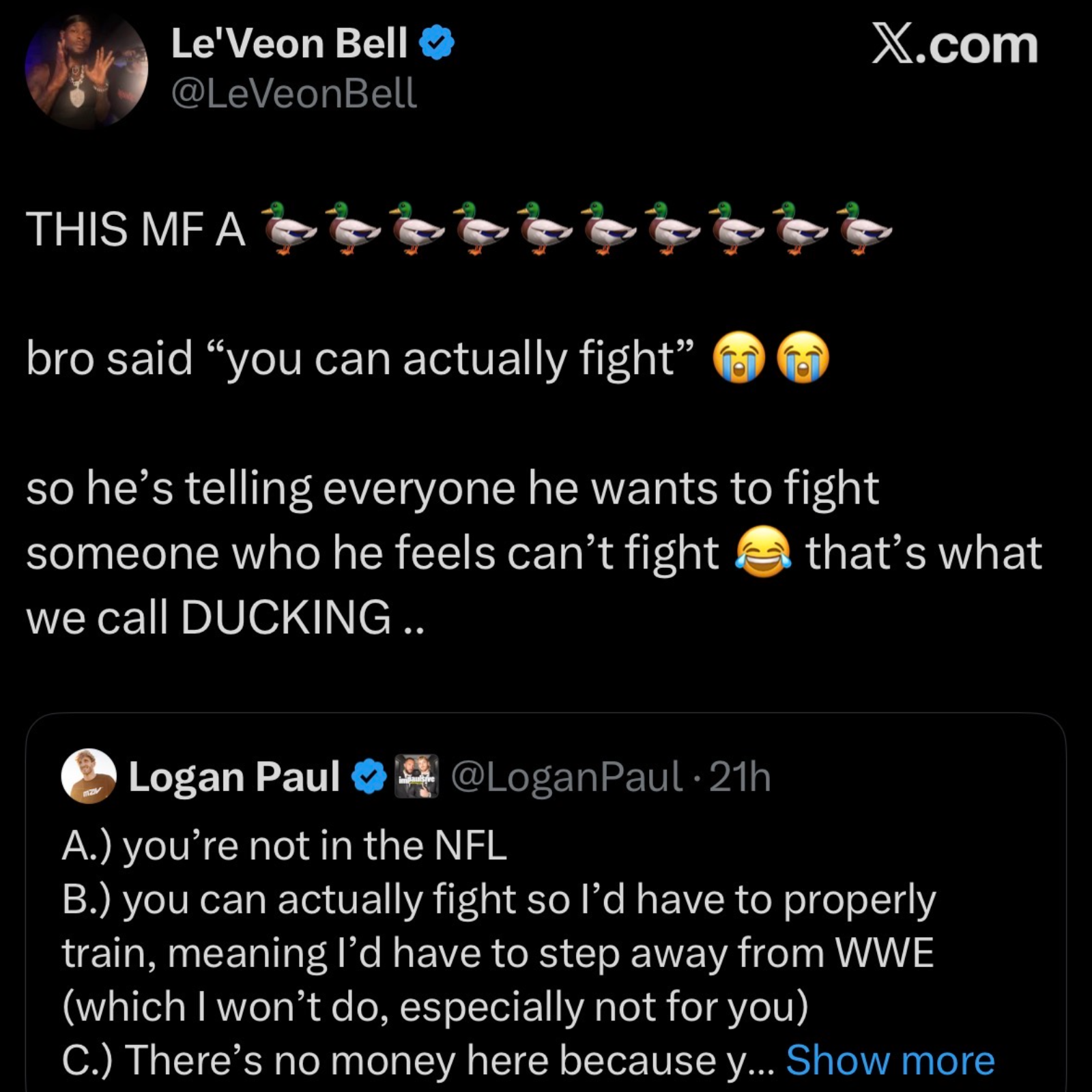Click the 21h timestamp

coord(740,777)
